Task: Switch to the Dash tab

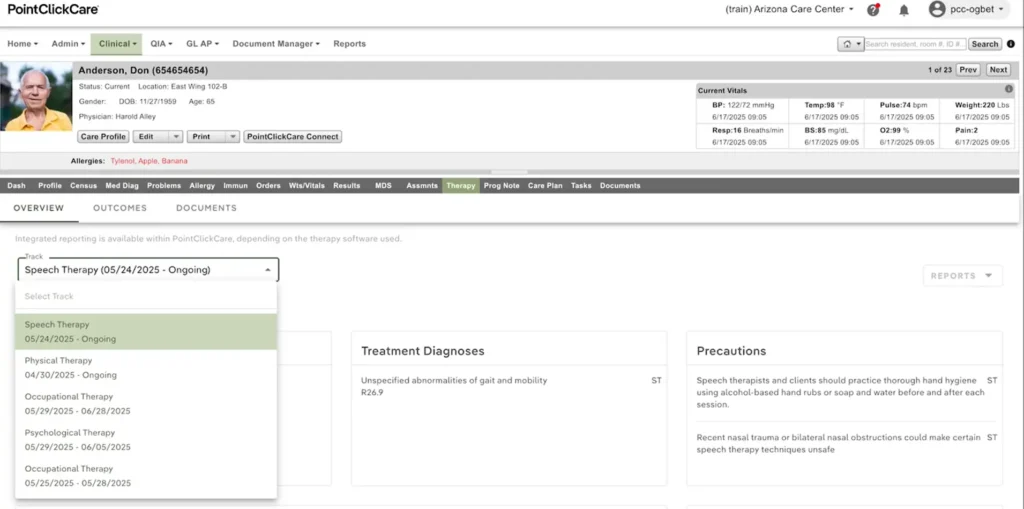Action: tap(16, 186)
